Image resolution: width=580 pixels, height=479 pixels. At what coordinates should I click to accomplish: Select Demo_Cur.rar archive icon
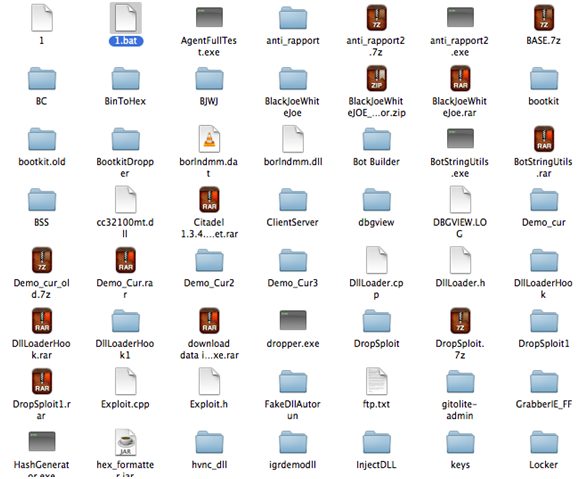(126, 260)
